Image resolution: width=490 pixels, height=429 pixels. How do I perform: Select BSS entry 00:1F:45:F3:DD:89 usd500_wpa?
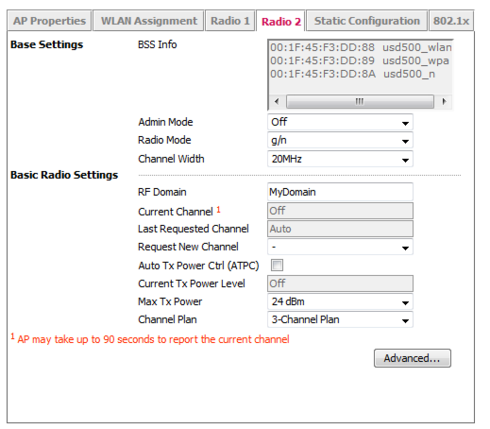359,61
